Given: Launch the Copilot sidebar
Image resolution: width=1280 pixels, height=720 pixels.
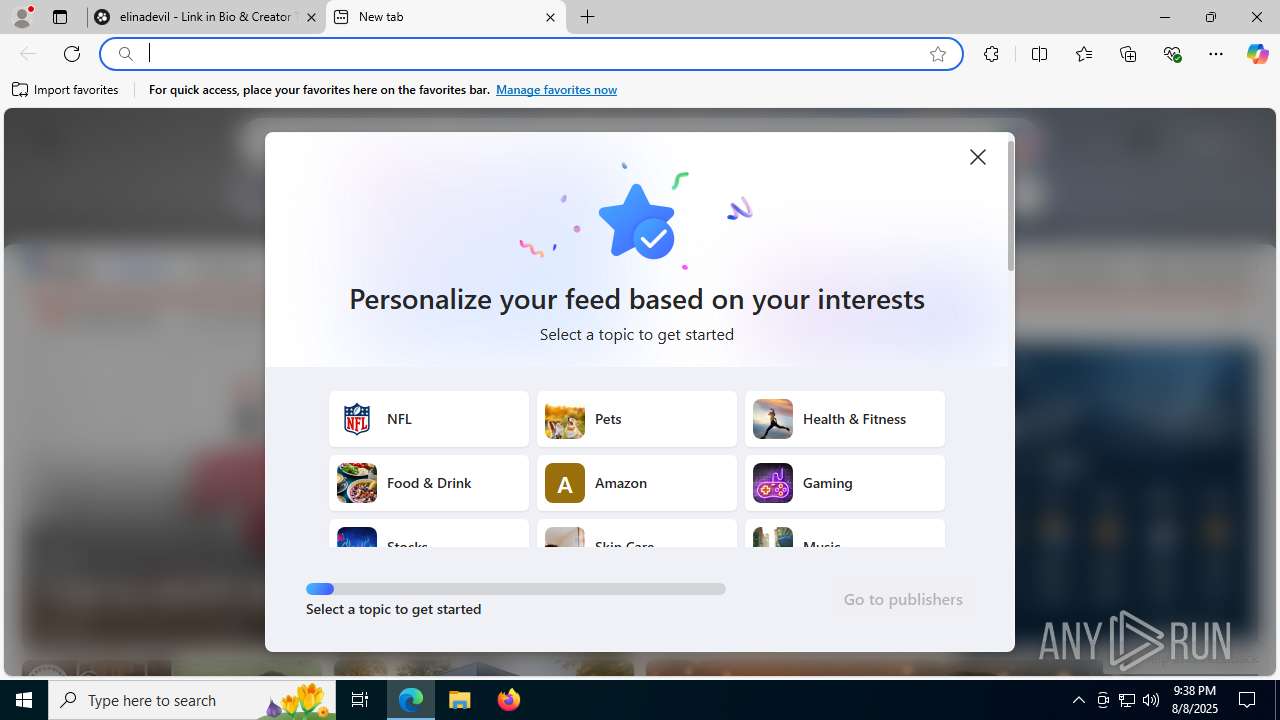Looking at the screenshot, I should pyautogui.click(x=1257, y=54).
